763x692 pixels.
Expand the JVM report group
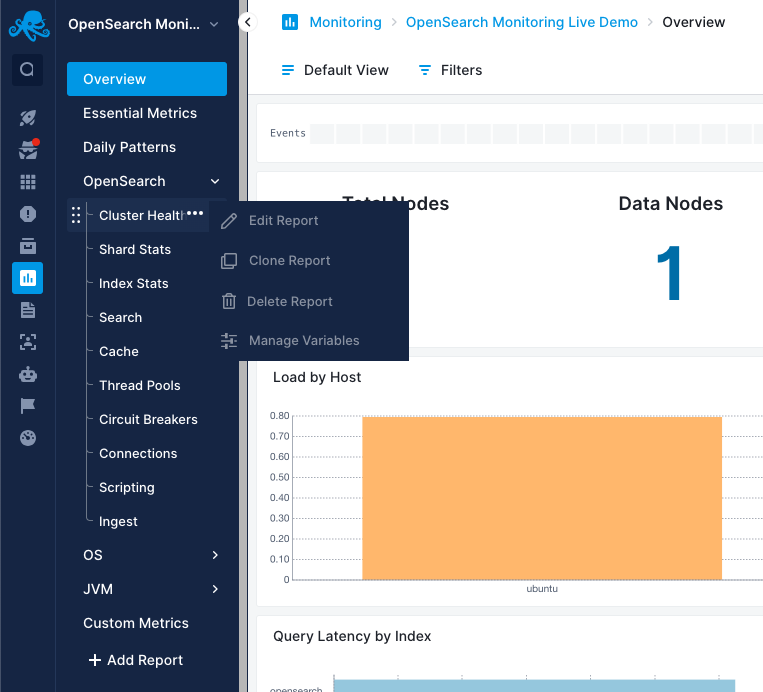(x=215, y=589)
